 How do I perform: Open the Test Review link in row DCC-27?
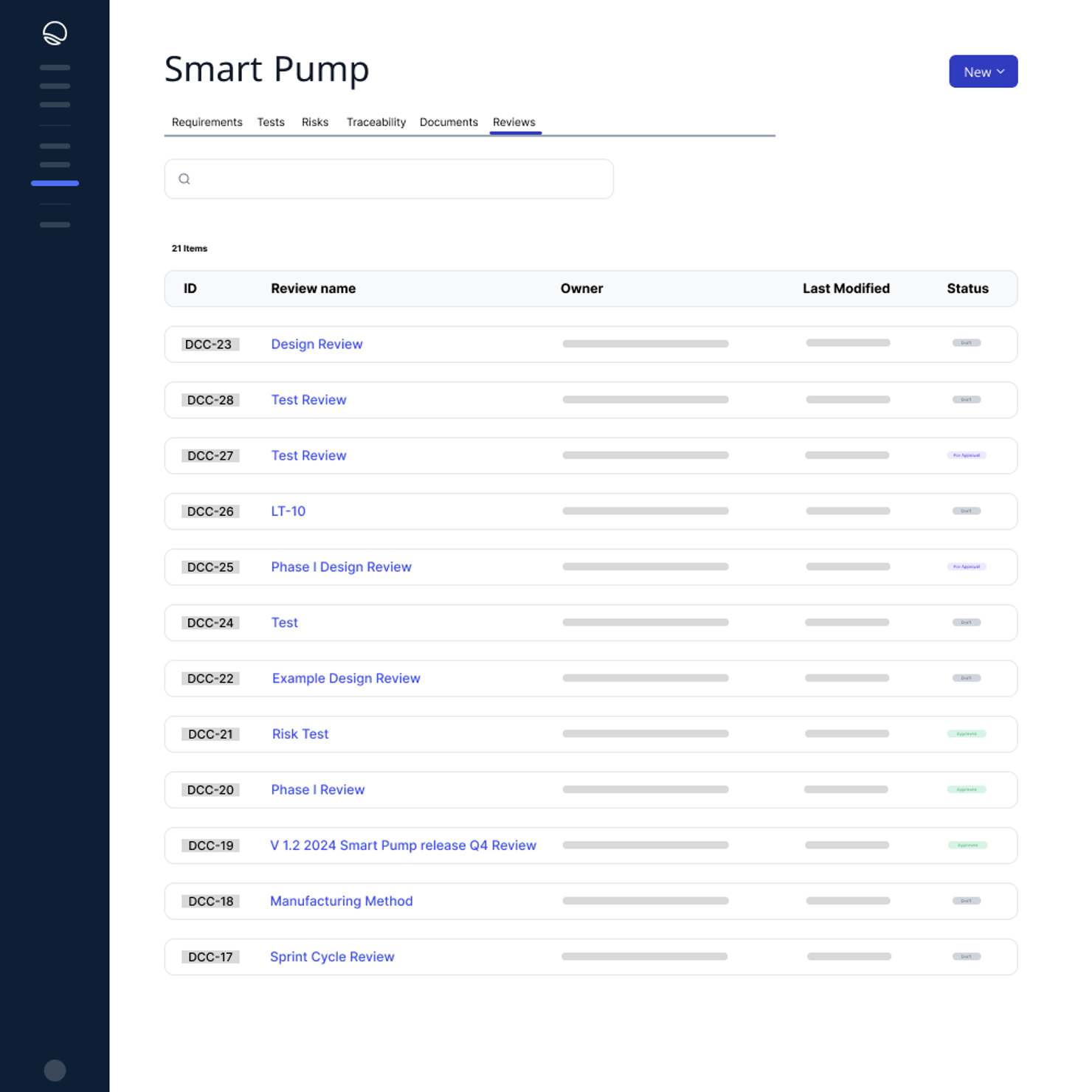click(308, 456)
